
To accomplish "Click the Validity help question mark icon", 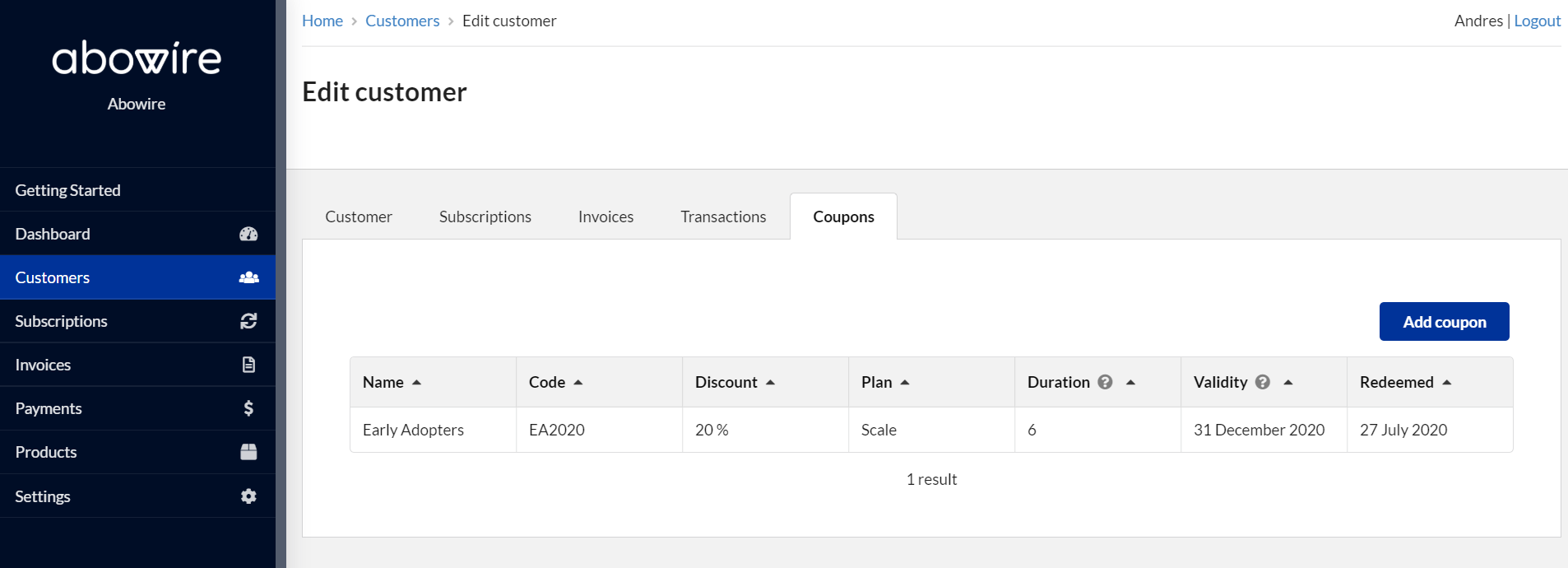I will click(x=1263, y=382).
